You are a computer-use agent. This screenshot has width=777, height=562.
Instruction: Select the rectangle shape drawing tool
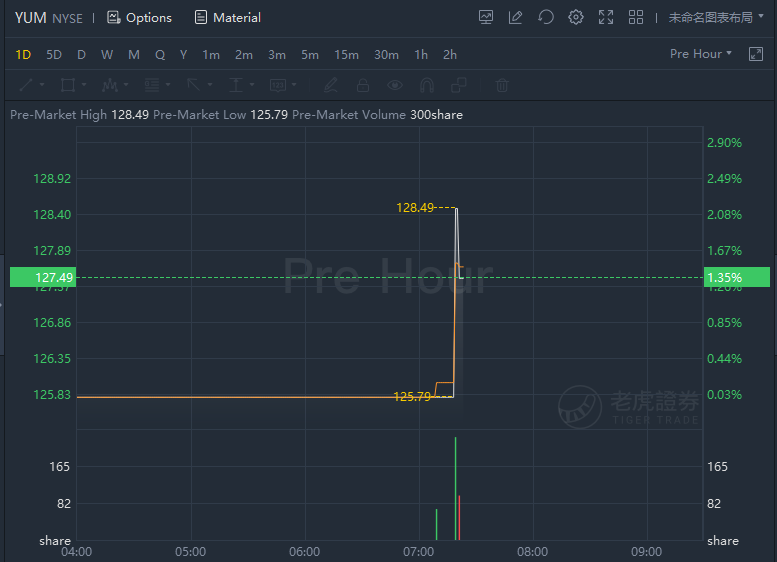68,85
